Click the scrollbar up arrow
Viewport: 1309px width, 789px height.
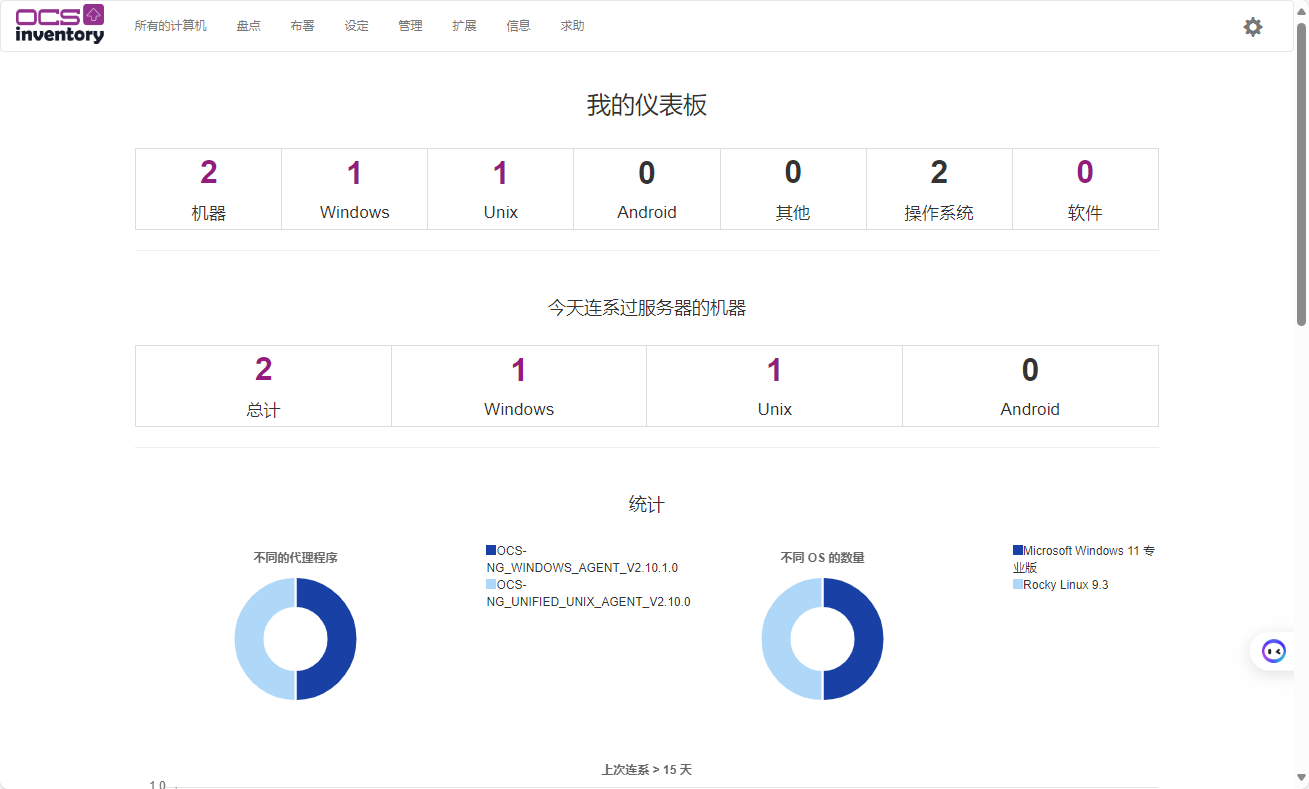[x=1301, y=10]
